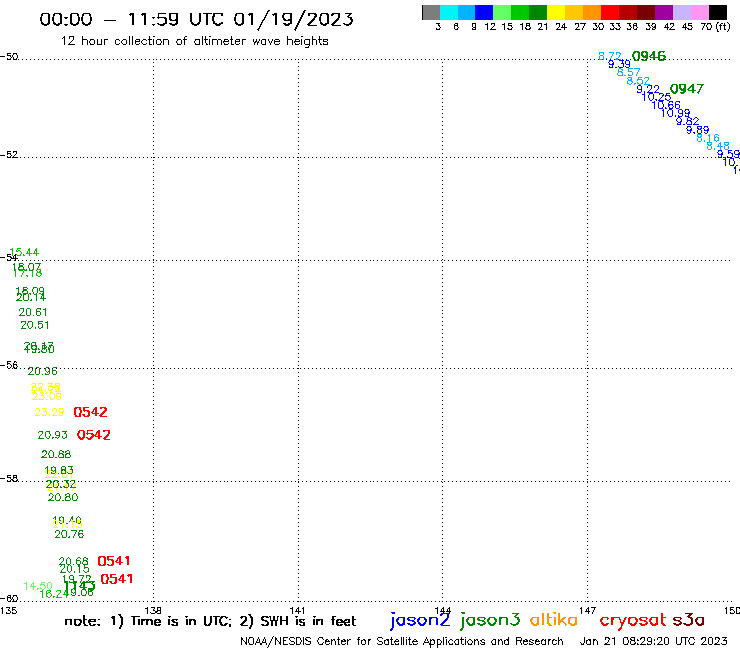Click the longitude axis label 141
740x650 pixels.
coord(298,611)
